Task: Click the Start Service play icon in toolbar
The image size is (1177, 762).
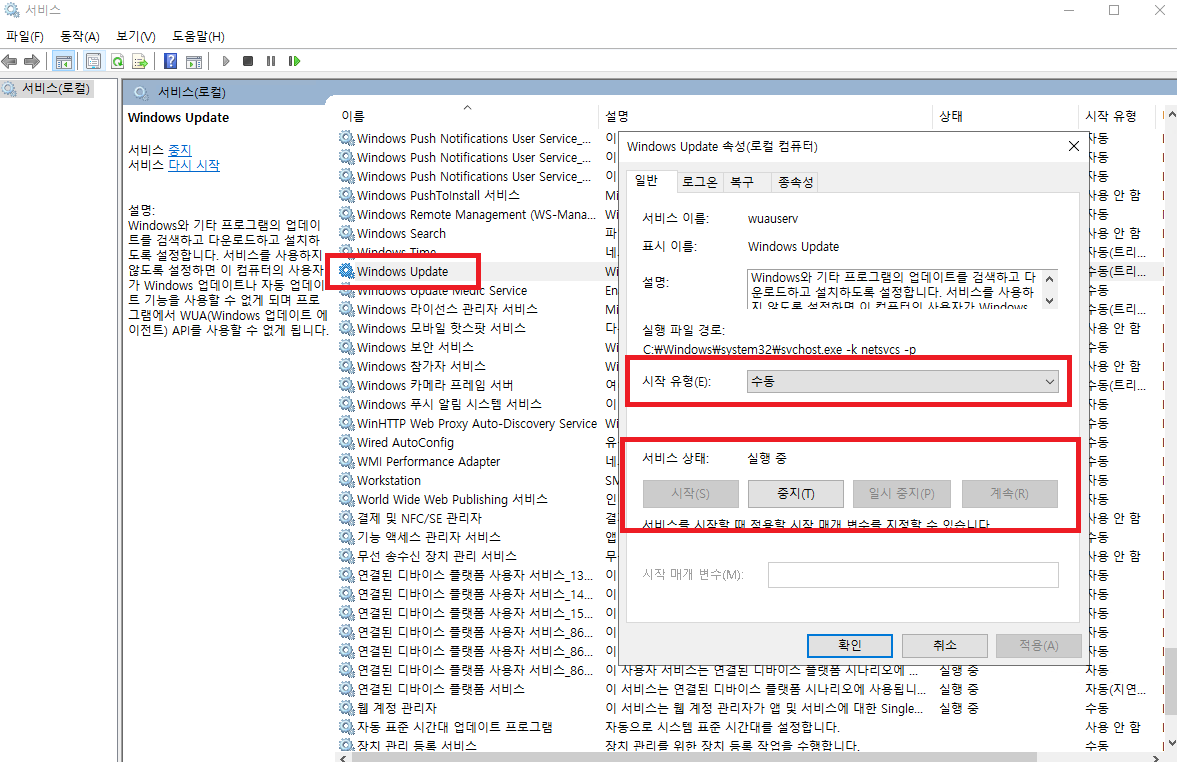Action: pyautogui.click(x=226, y=62)
